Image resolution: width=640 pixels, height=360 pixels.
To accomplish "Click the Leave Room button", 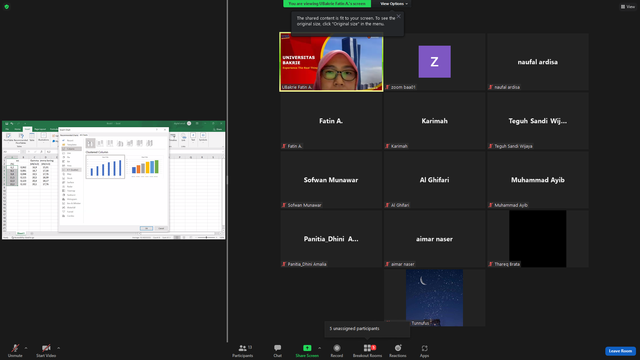I will (x=620, y=351).
